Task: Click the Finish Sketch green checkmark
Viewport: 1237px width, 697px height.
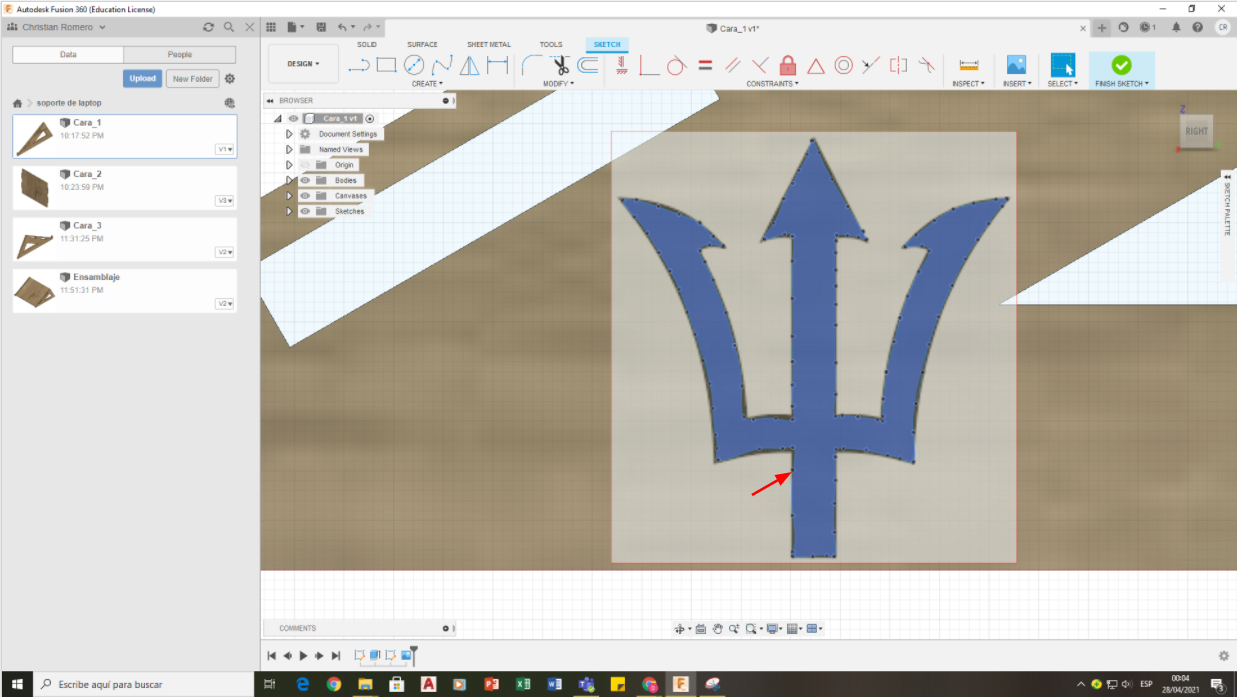Action: (1121, 65)
